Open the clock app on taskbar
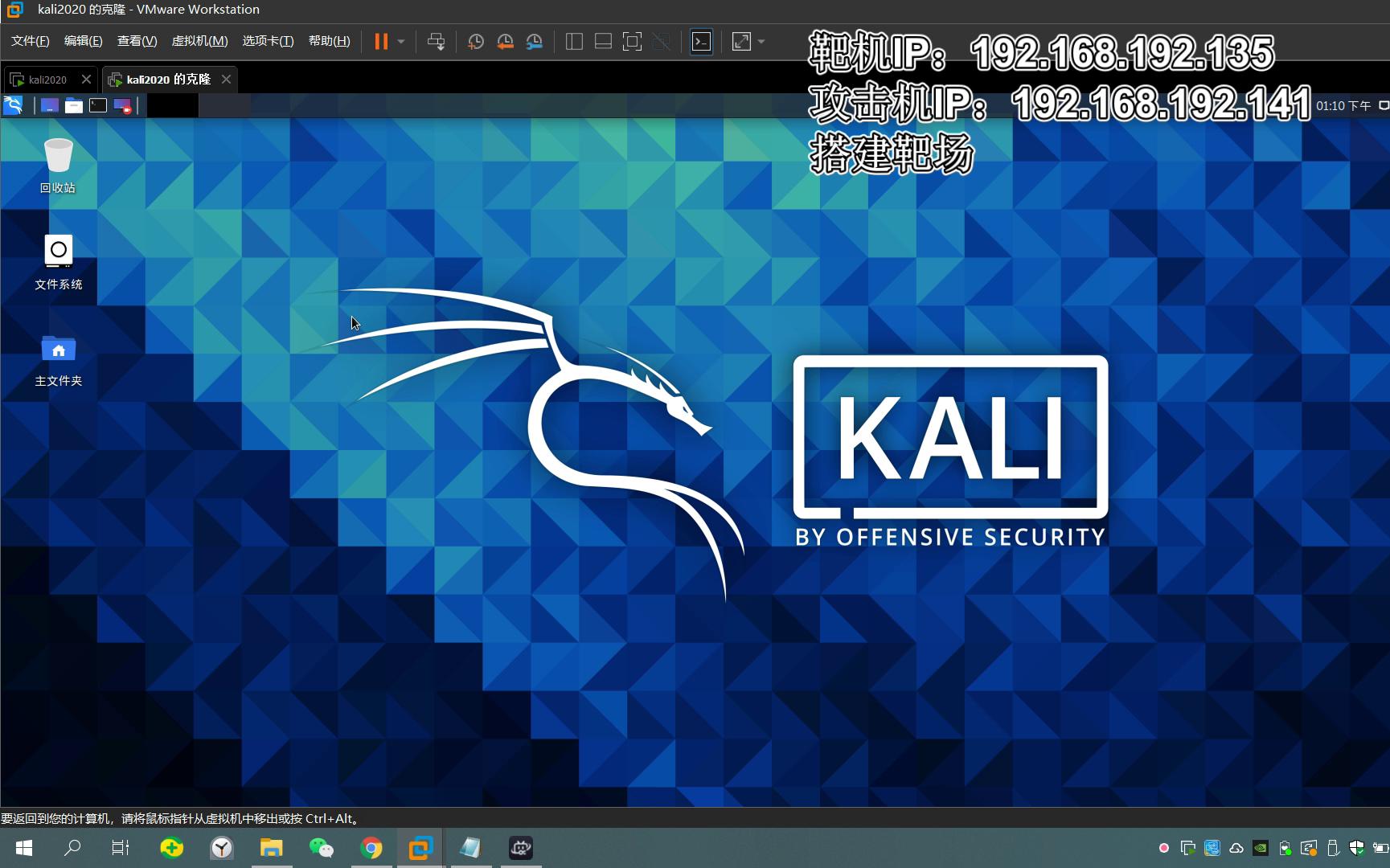1390x868 pixels. [222, 848]
